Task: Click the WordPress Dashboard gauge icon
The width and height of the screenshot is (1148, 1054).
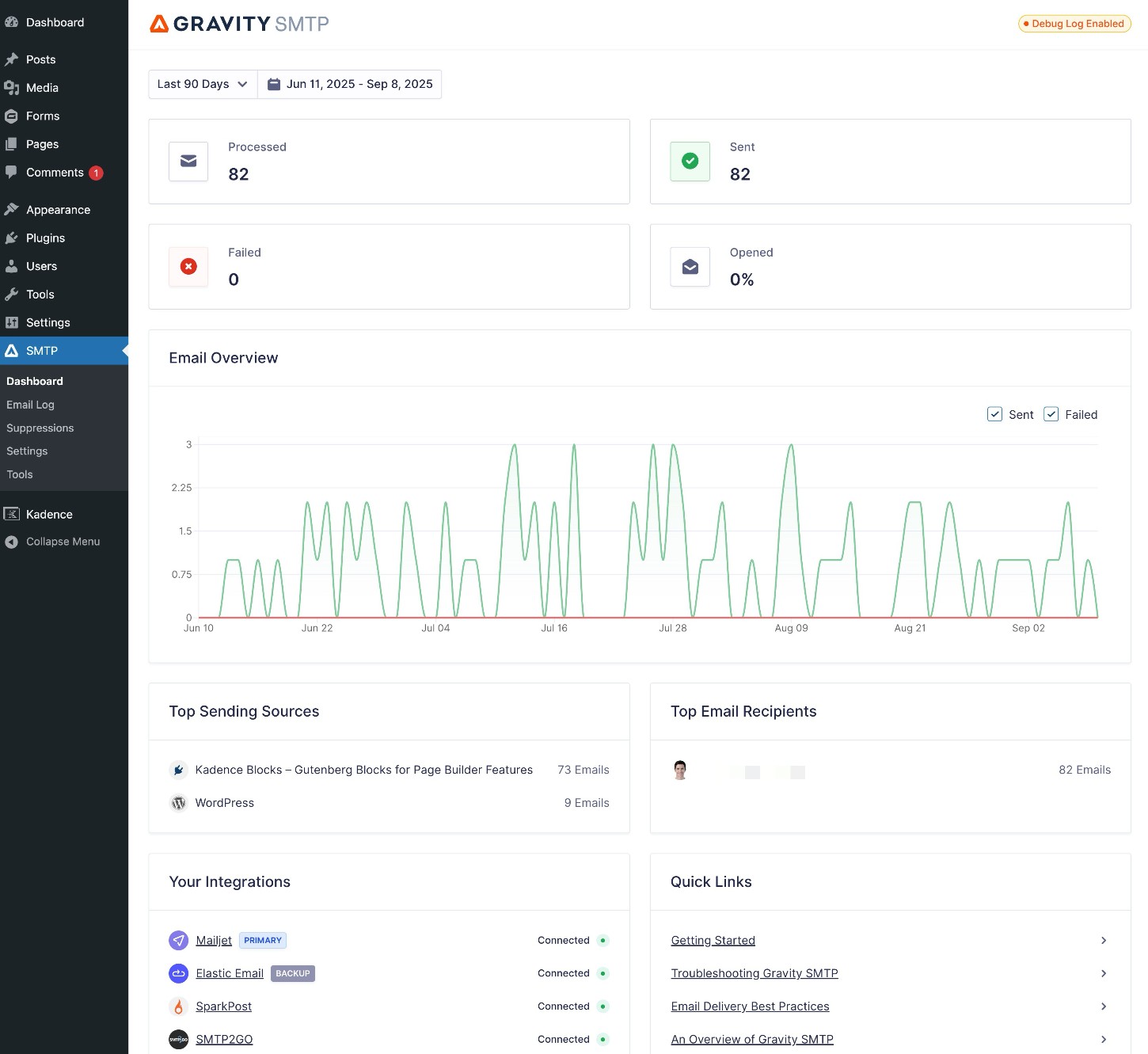Action: 11,22
